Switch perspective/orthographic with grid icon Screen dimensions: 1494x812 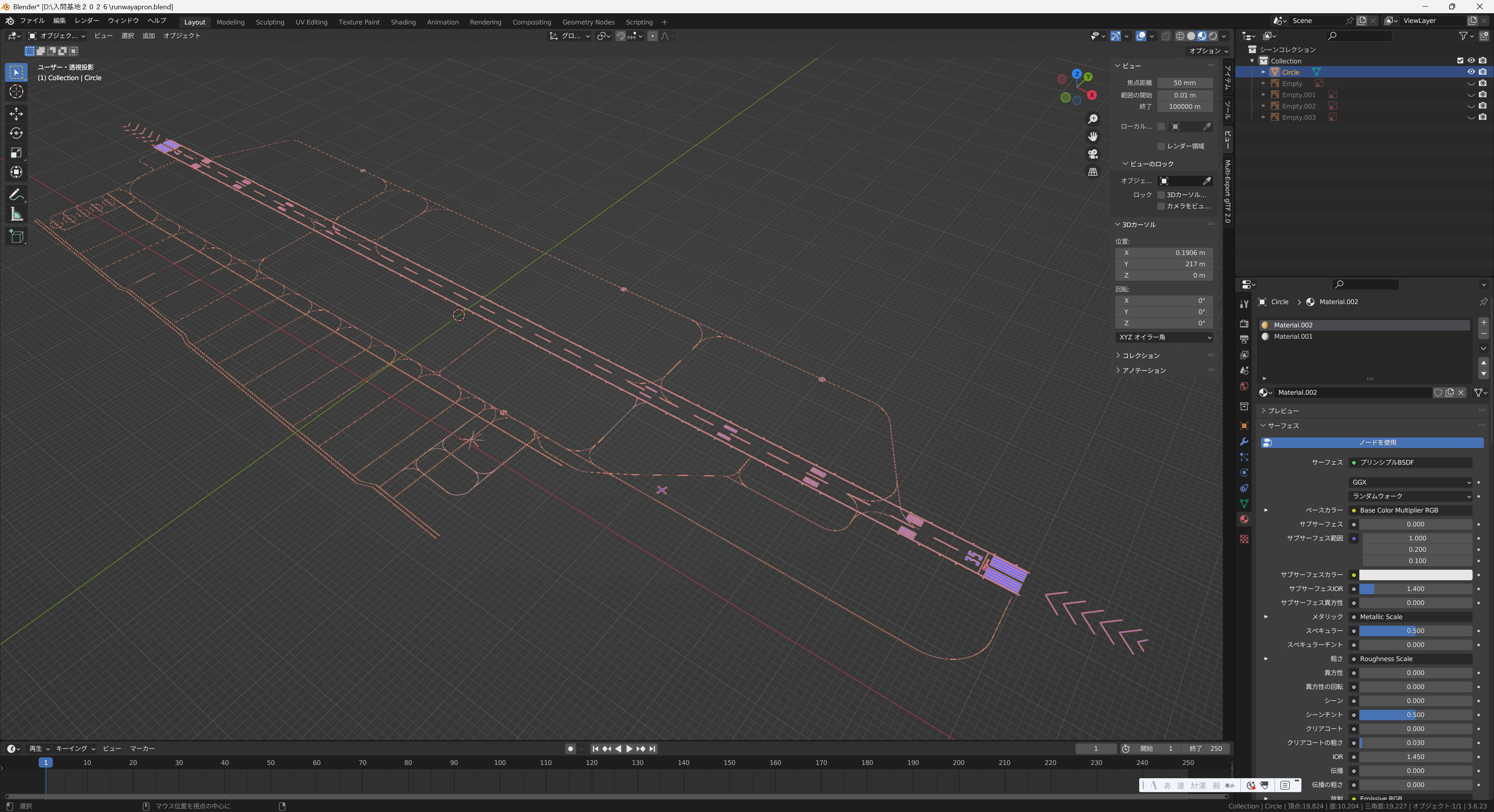click(1092, 171)
